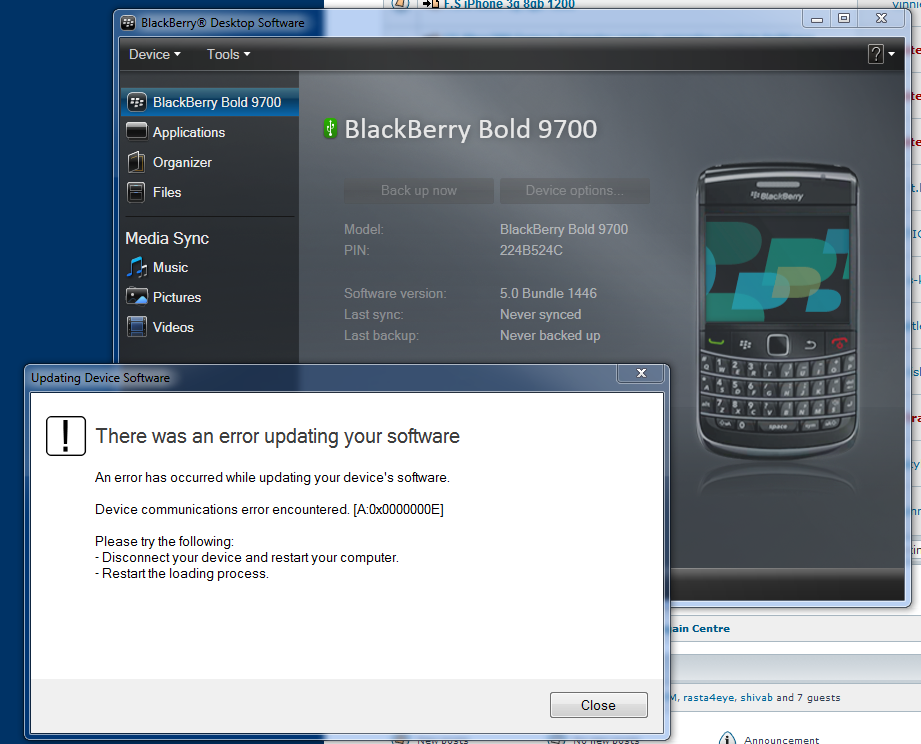This screenshot has width=921, height=744.
Task: Click the green USB connection icon
Action: [x=331, y=128]
